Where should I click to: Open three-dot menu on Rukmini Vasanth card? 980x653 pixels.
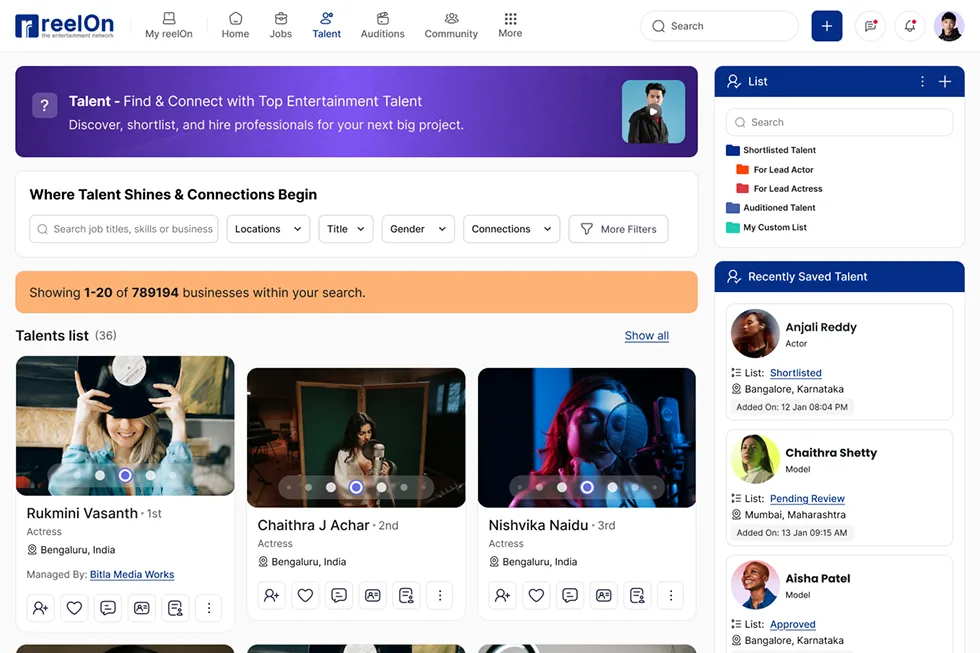(x=208, y=607)
